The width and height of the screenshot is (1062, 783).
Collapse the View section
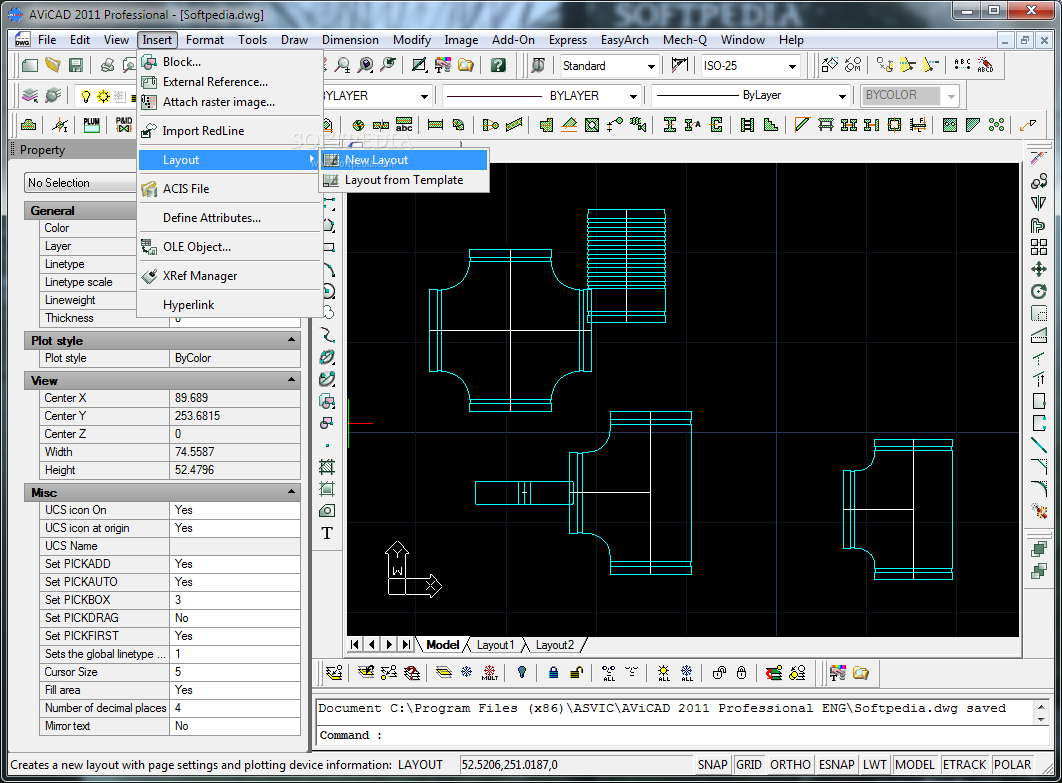coord(291,379)
